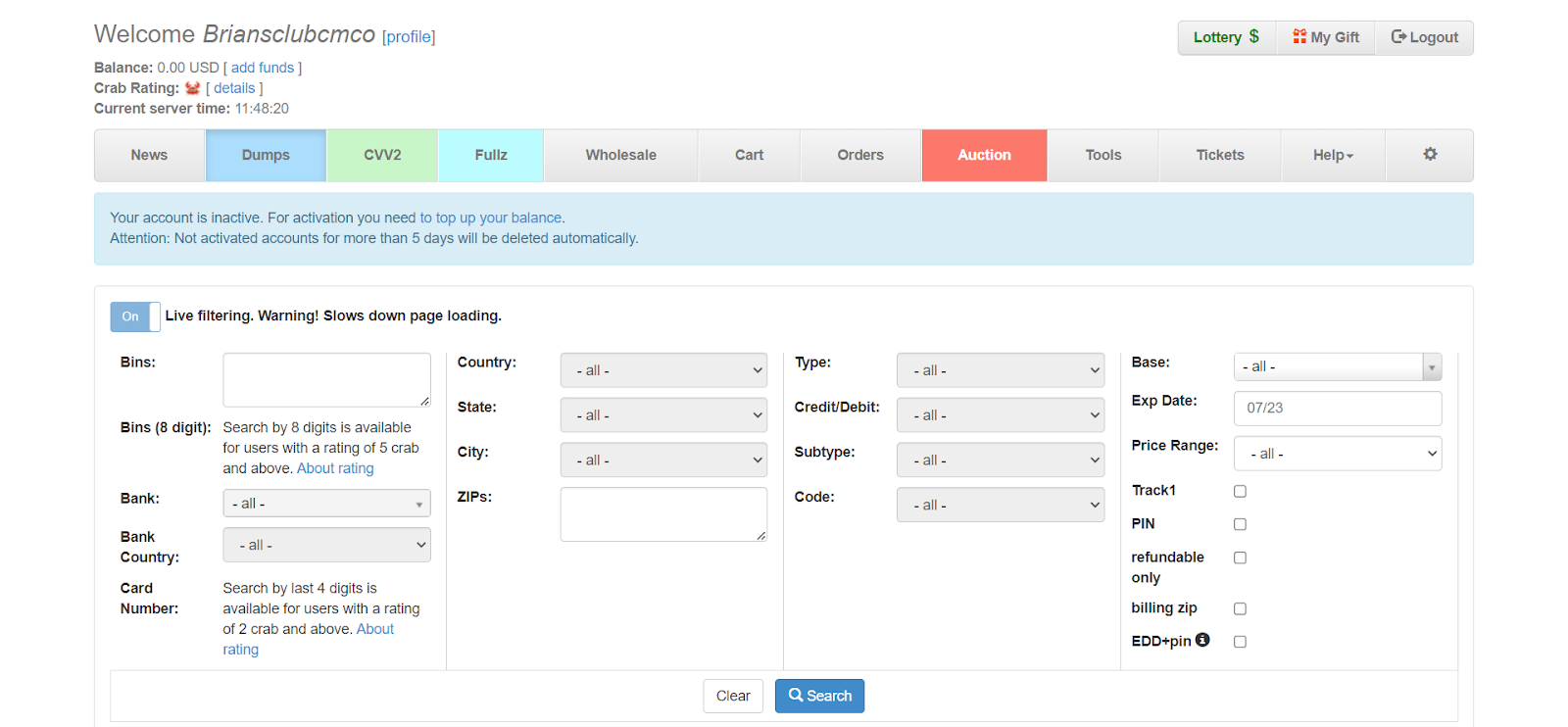Screen dimensions: 1568x727
Task: Focus the Exp Date field
Action: 1338,409
